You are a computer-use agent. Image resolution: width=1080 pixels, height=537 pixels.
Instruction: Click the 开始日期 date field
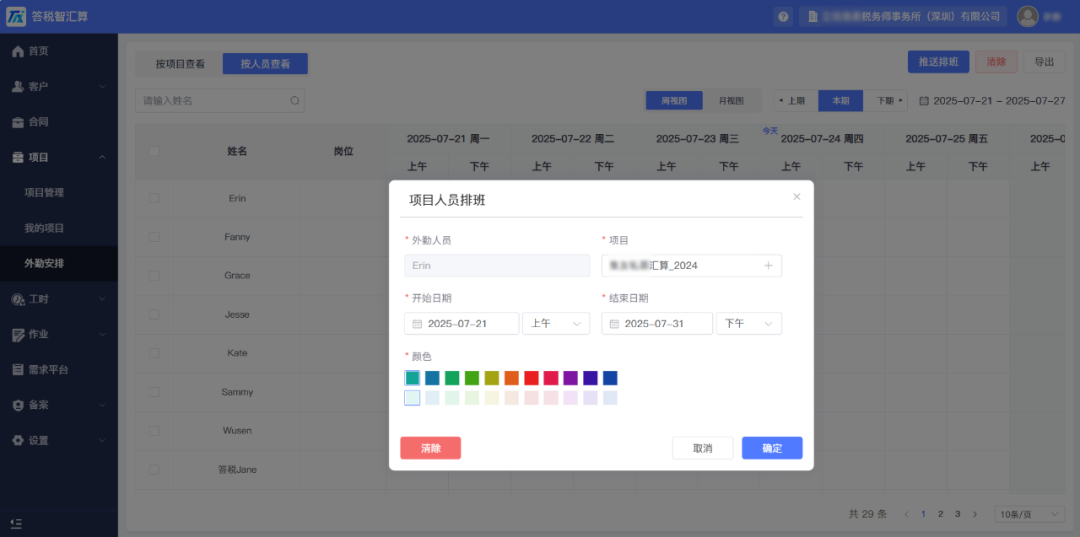pos(461,324)
